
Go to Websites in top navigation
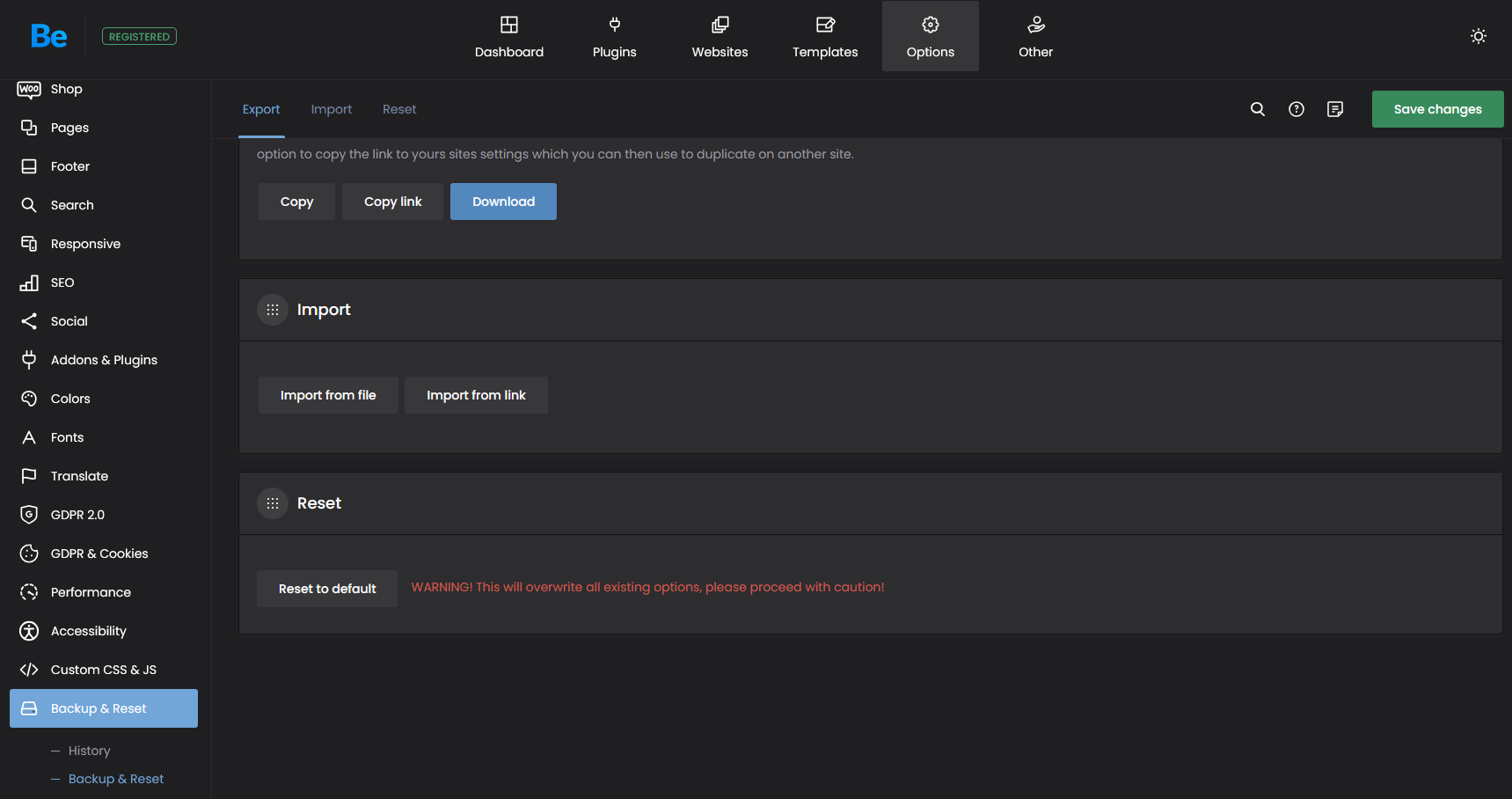click(x=719, y=36)
